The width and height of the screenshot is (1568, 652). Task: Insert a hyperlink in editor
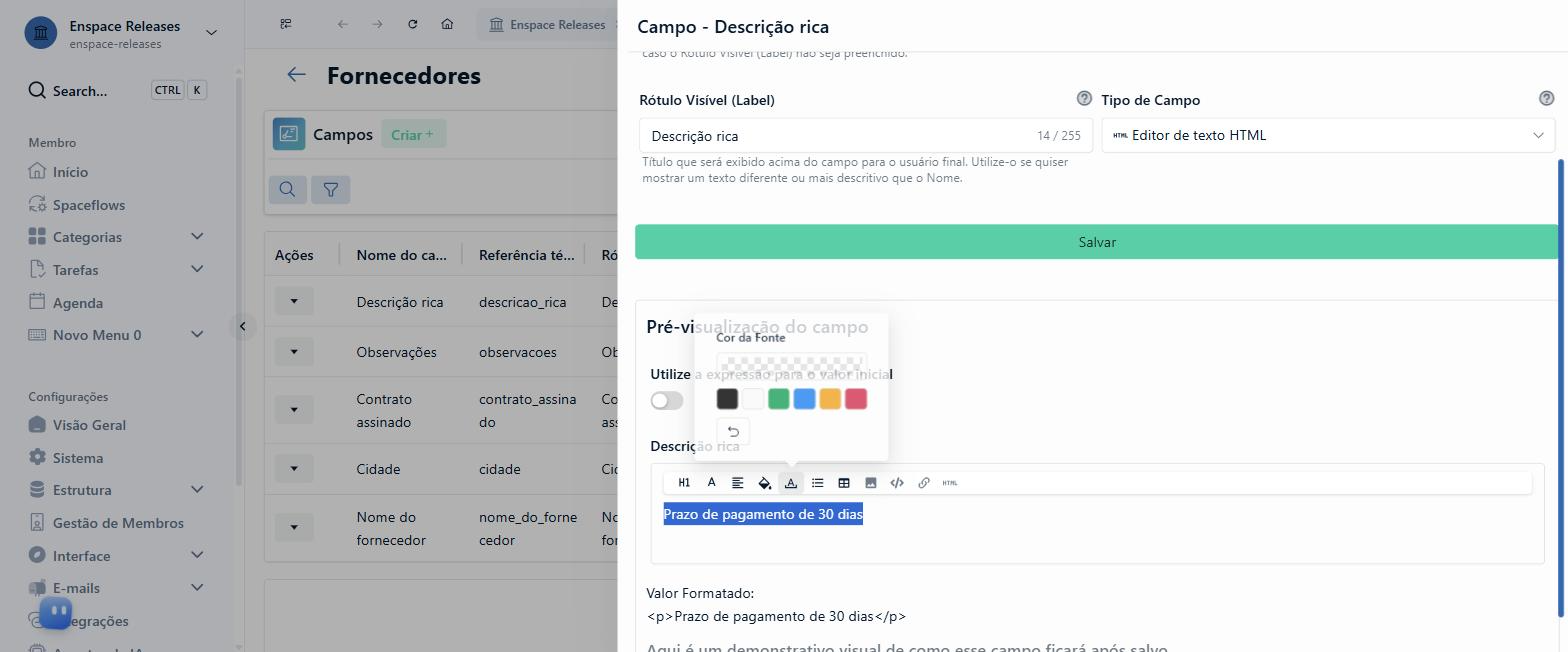[x=923, y=483]
